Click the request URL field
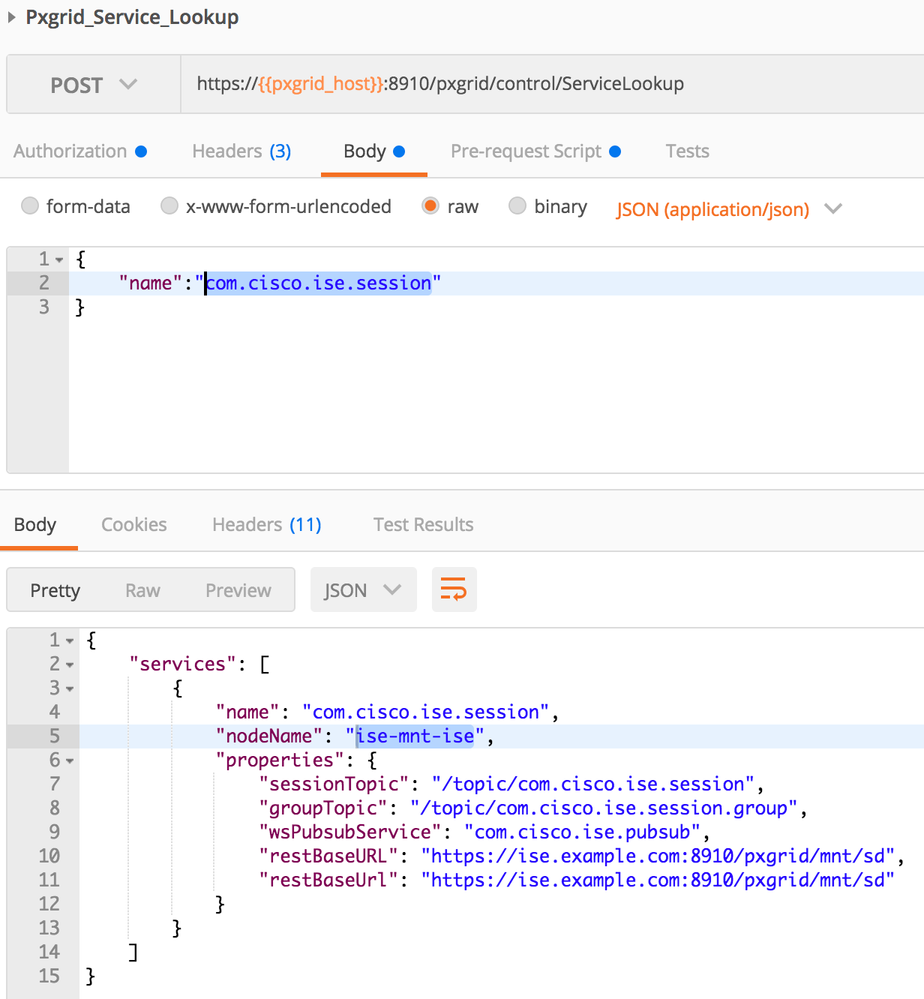Screen dimensions: 924x999 (552, 84)
